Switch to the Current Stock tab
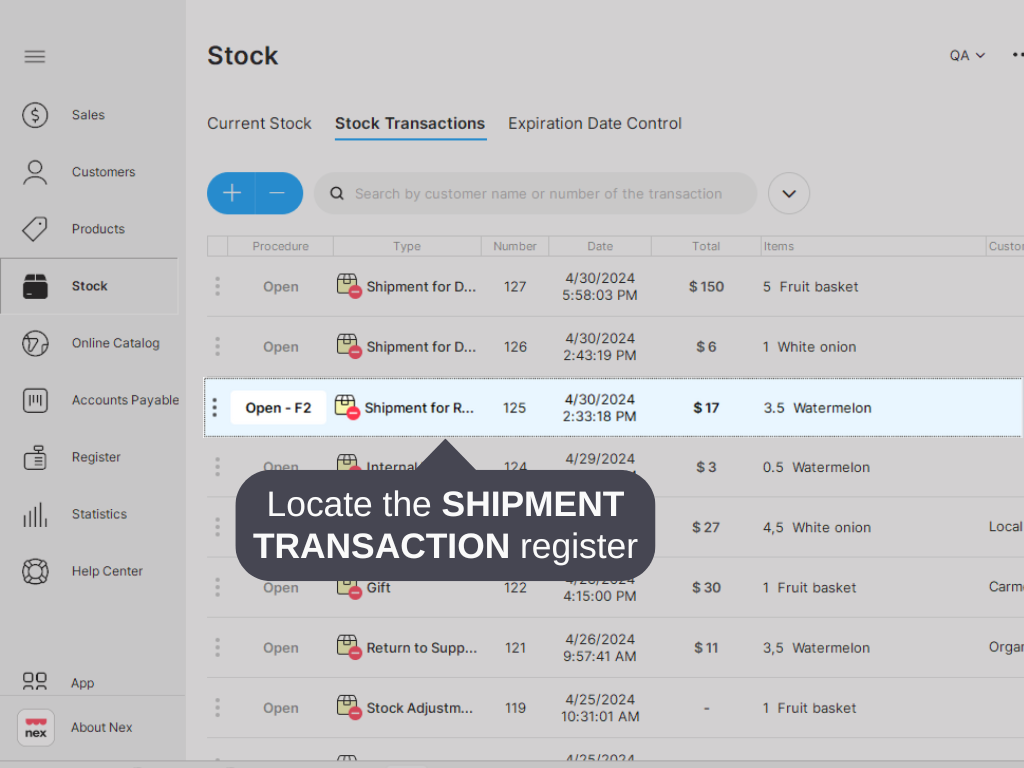The height and width of the screenshot is (768, 1024). (259, 123)
